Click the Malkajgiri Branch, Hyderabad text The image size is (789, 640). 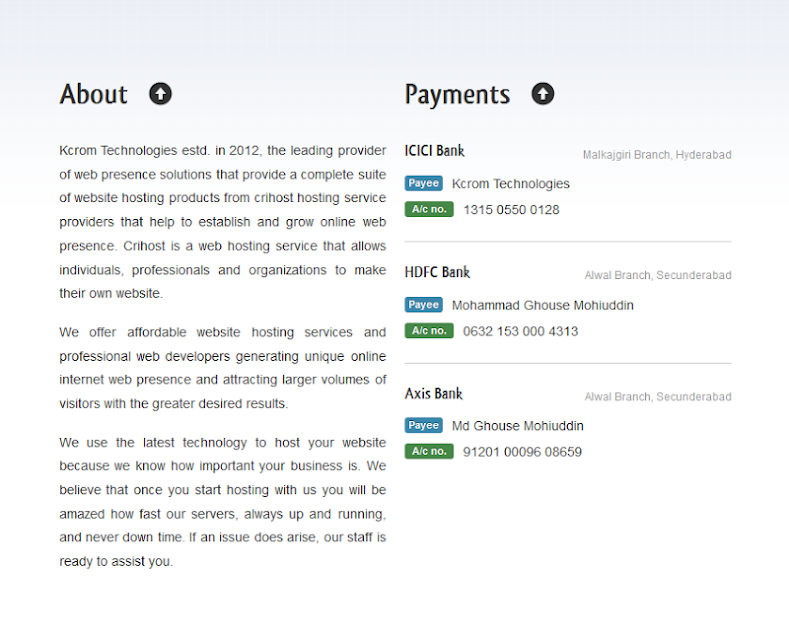[x=657, y=155]
